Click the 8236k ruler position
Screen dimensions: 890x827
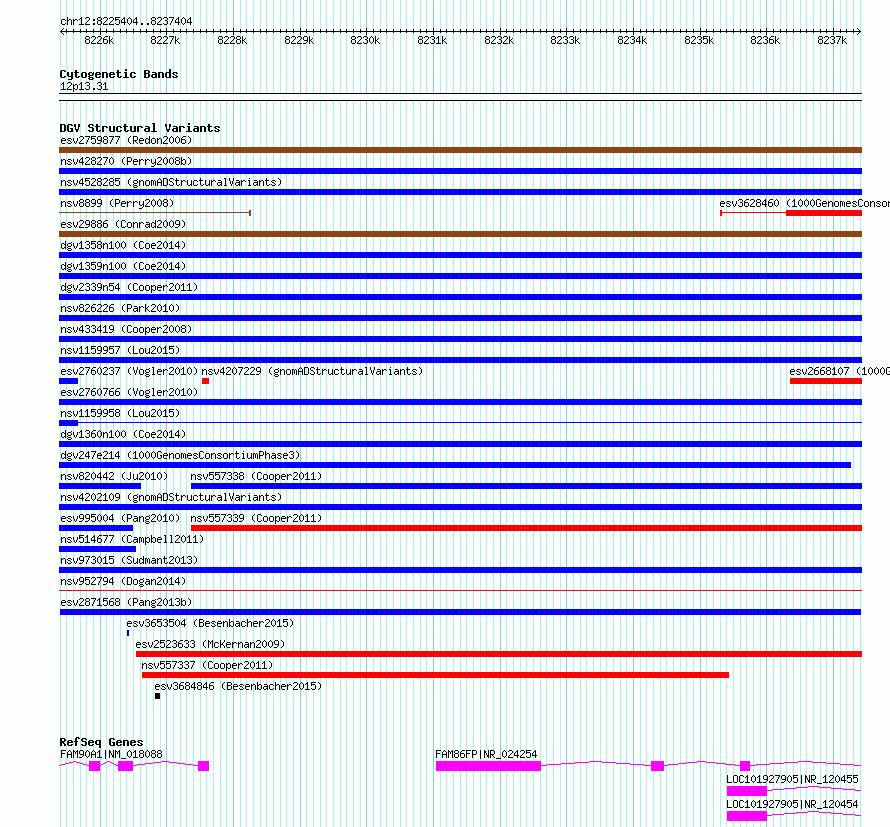click(765, 41)
